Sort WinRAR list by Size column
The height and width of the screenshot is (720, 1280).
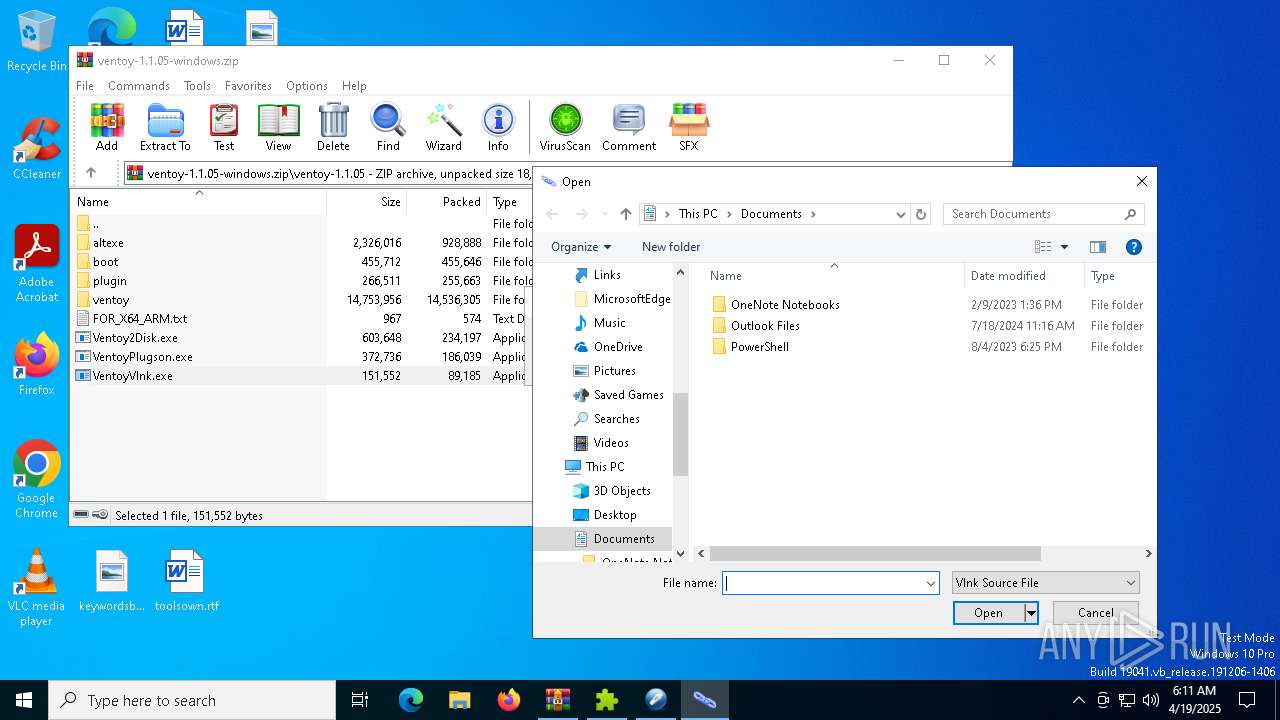[367, 202]
